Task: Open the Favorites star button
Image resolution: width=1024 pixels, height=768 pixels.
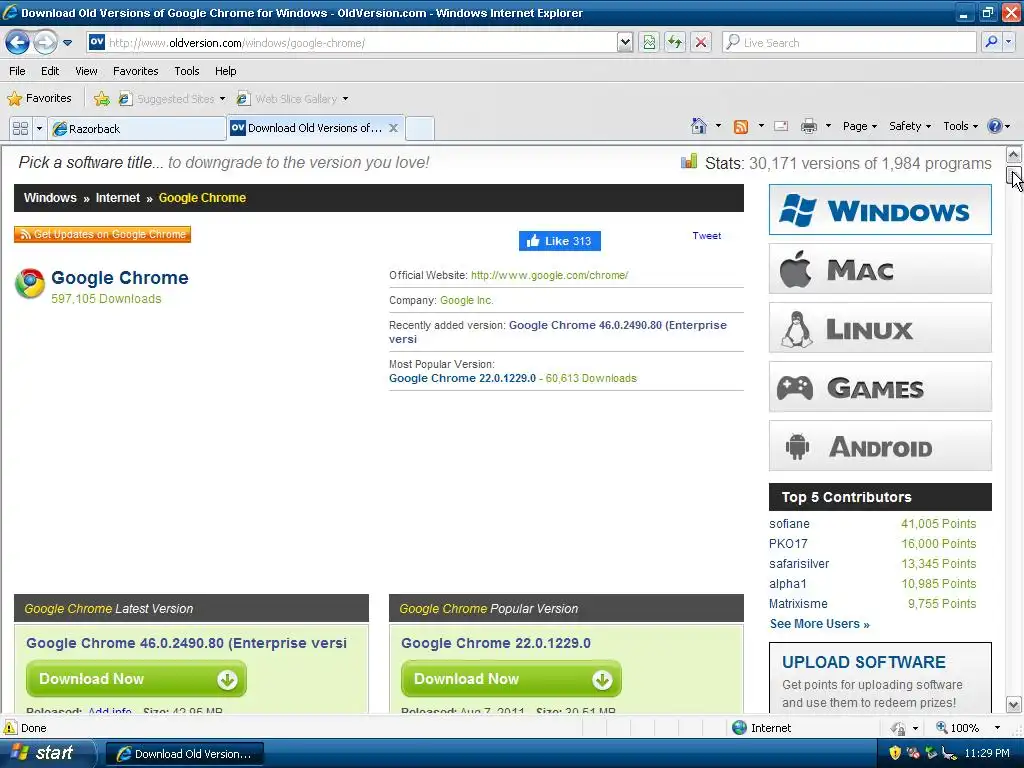Action: pos(39,99)
